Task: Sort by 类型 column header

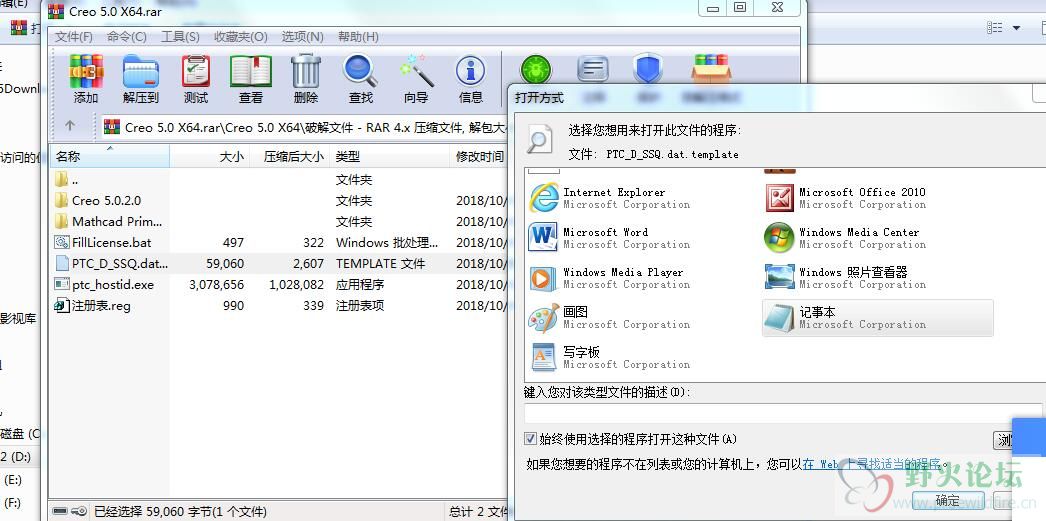Action: [390, 157]
